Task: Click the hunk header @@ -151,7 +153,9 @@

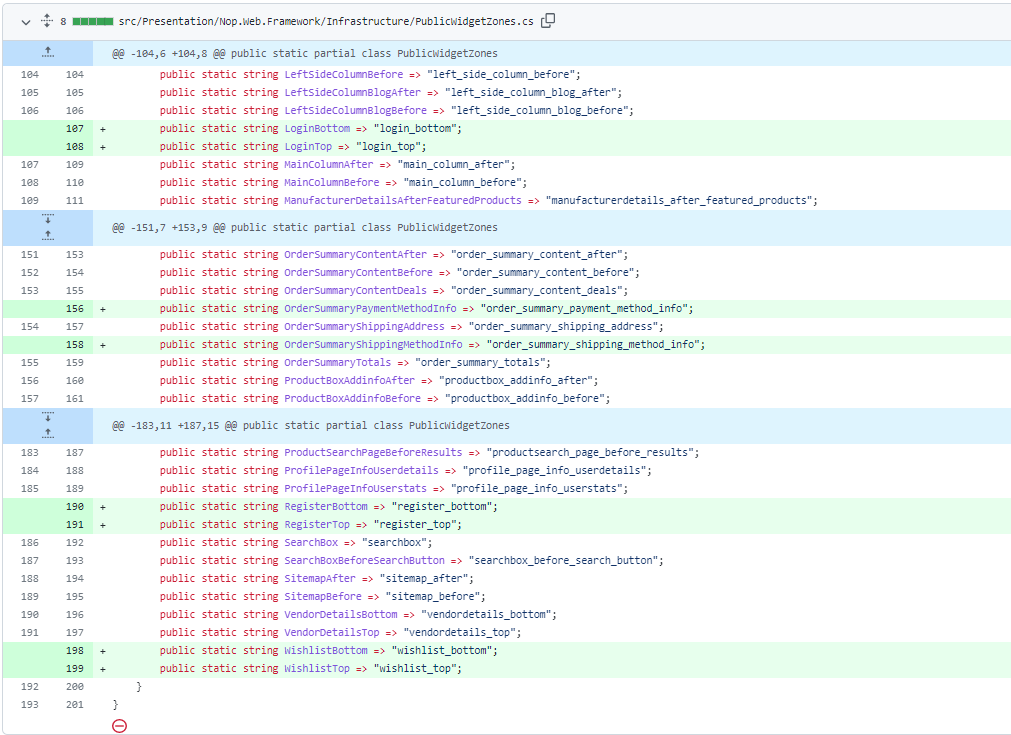Action: point(304,228)
